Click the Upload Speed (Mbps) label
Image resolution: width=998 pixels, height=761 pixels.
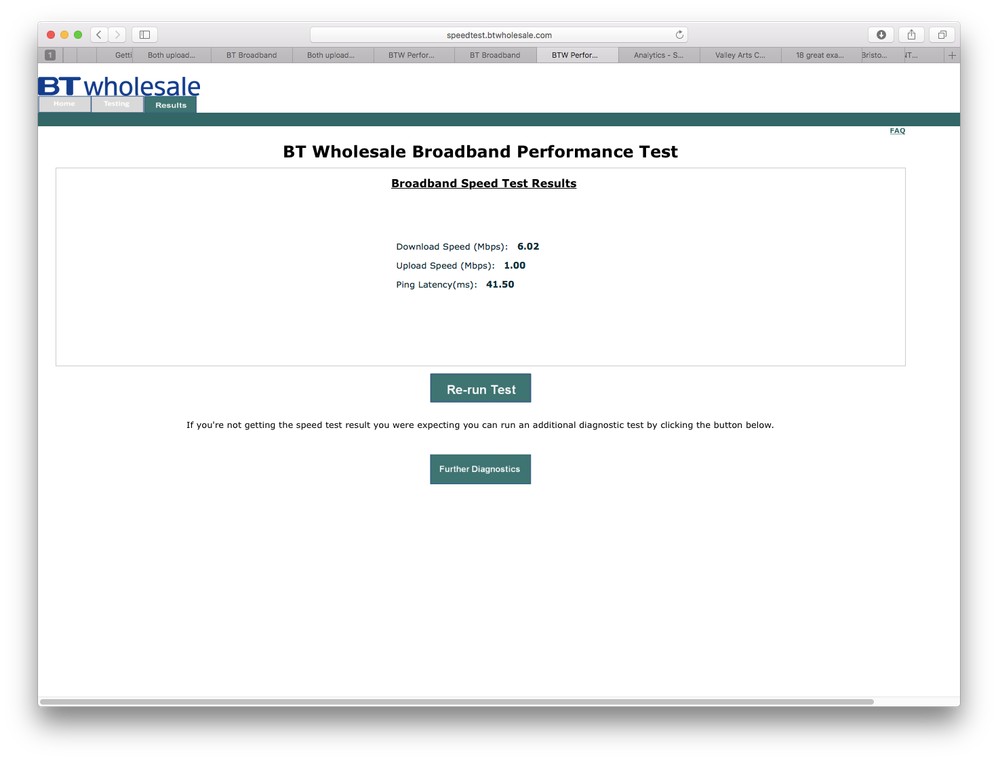[445, 266]
